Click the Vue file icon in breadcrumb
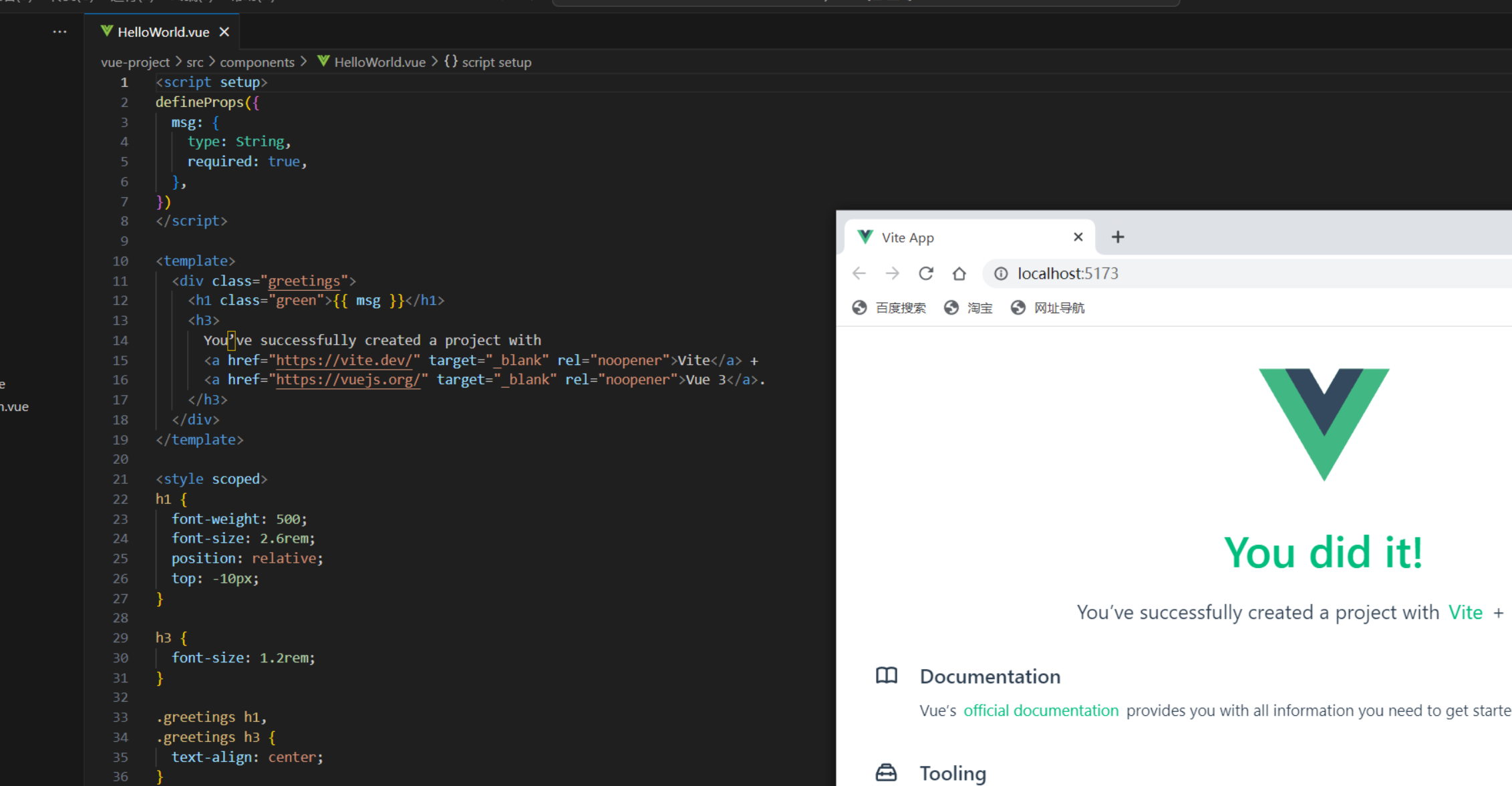Image resolution: width=1512 pixels, height=786 pixels. [323, 61]
